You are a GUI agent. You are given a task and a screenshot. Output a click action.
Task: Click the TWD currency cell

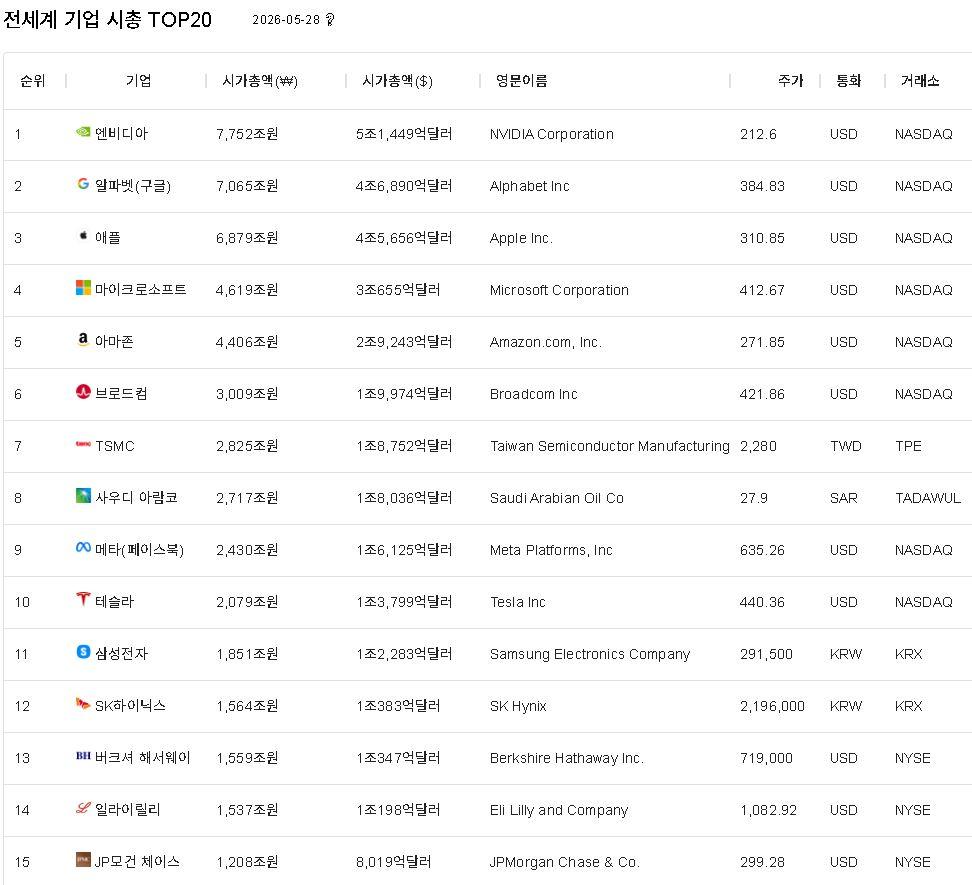846,446
